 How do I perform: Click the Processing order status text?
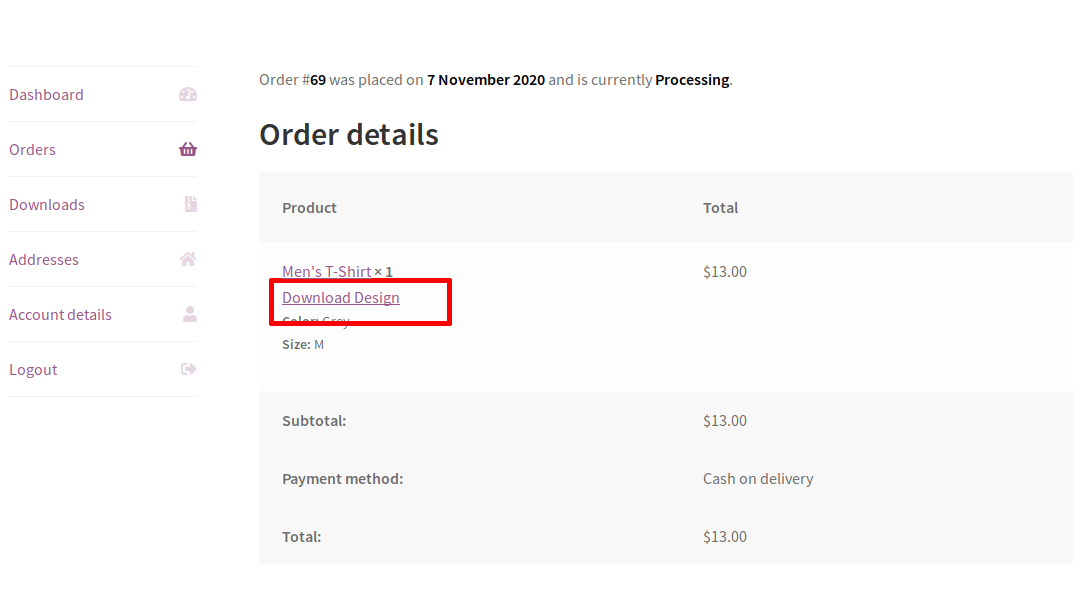(692, 80)
